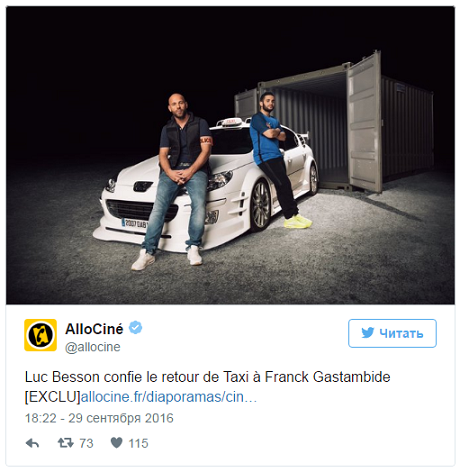
Task: Click the blue verified badge
Action: click(x=136, y=328)
